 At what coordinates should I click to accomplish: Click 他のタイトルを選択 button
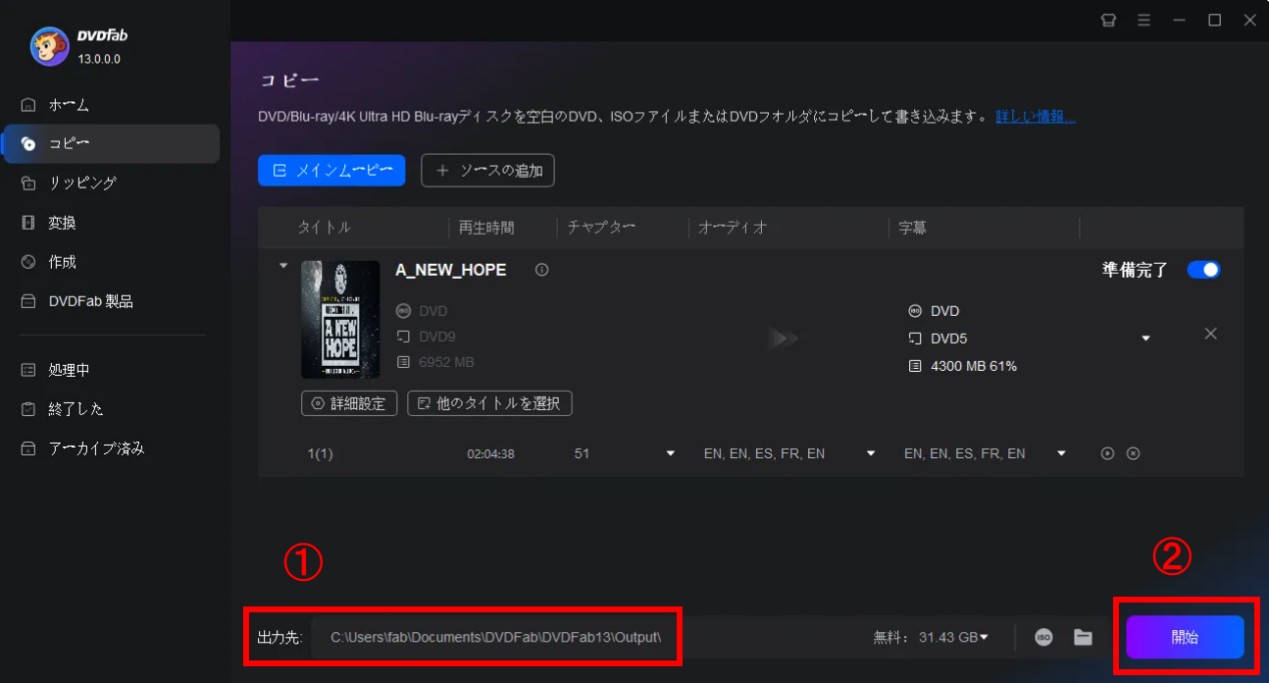click(490, 403)
